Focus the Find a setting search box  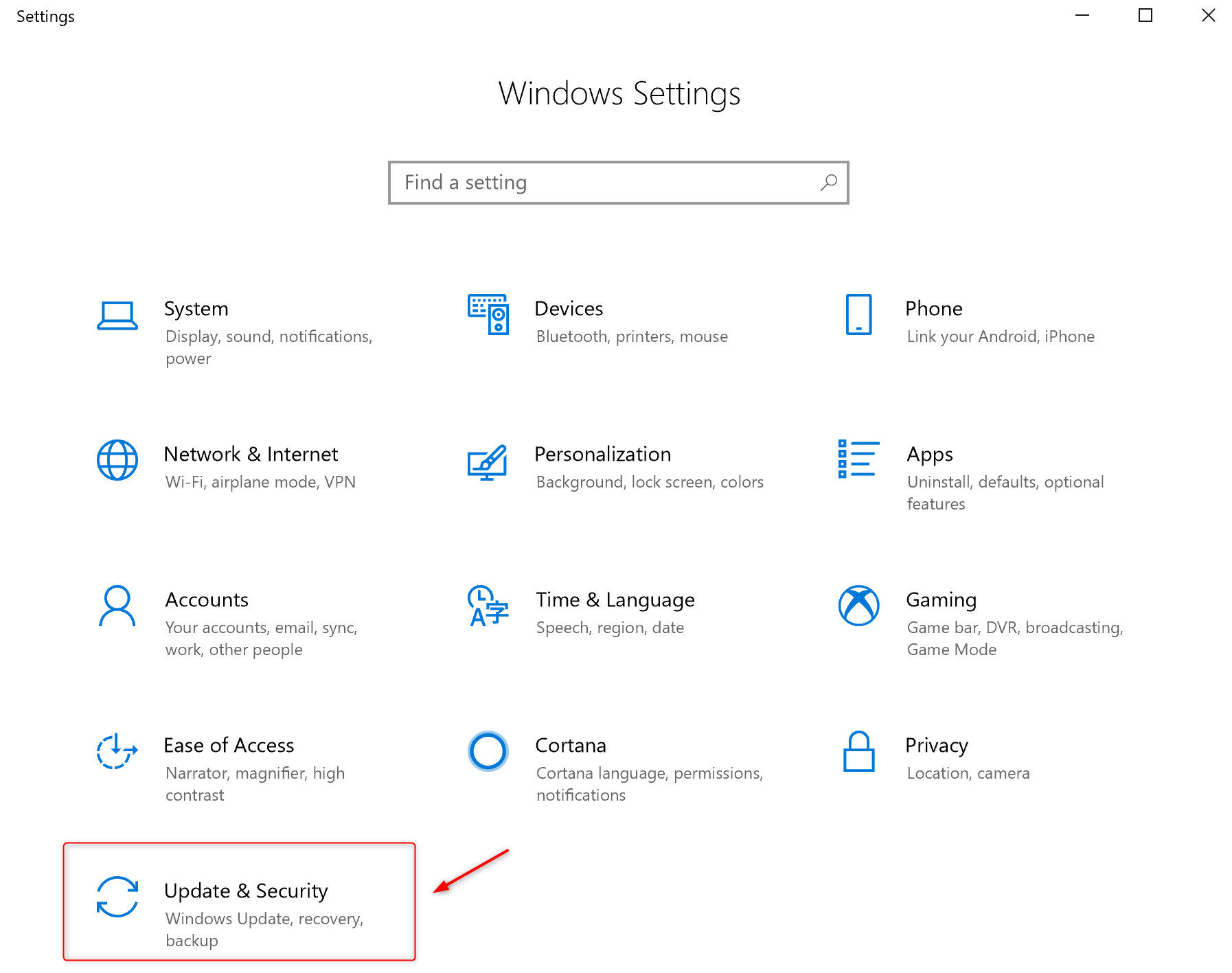[604, 183]
